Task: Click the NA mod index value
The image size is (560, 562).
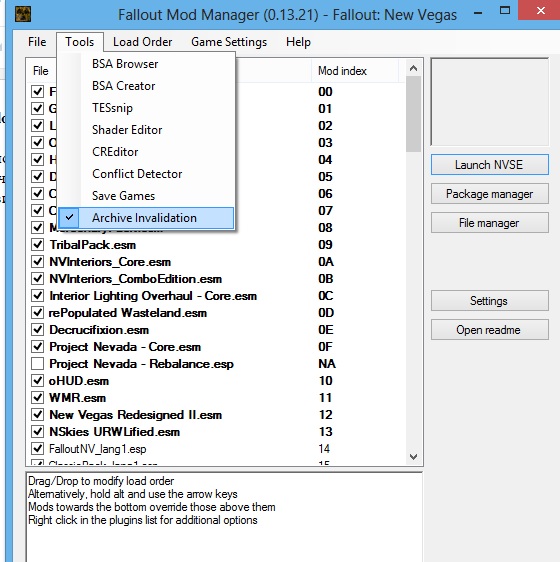Action: [327, 364]
